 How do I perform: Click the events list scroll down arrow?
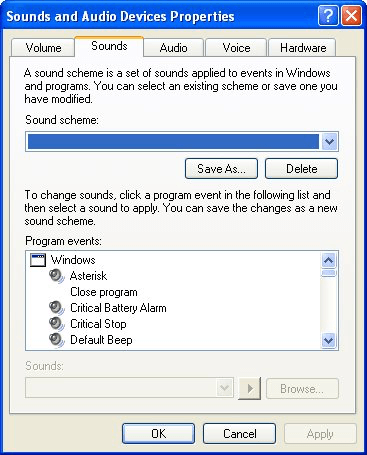coord(329,341)
